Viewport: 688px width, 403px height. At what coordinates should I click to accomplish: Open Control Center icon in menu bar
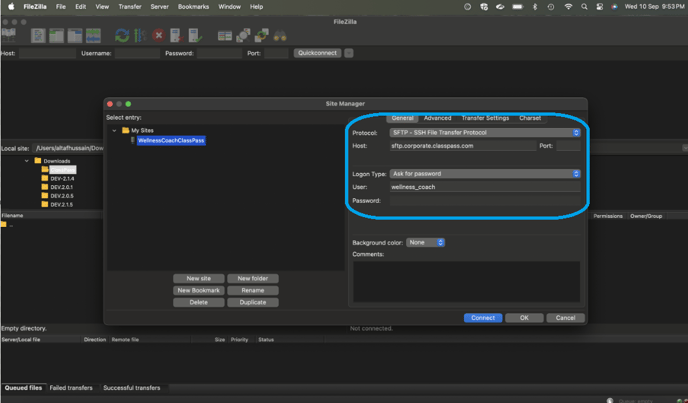(599, 7)
